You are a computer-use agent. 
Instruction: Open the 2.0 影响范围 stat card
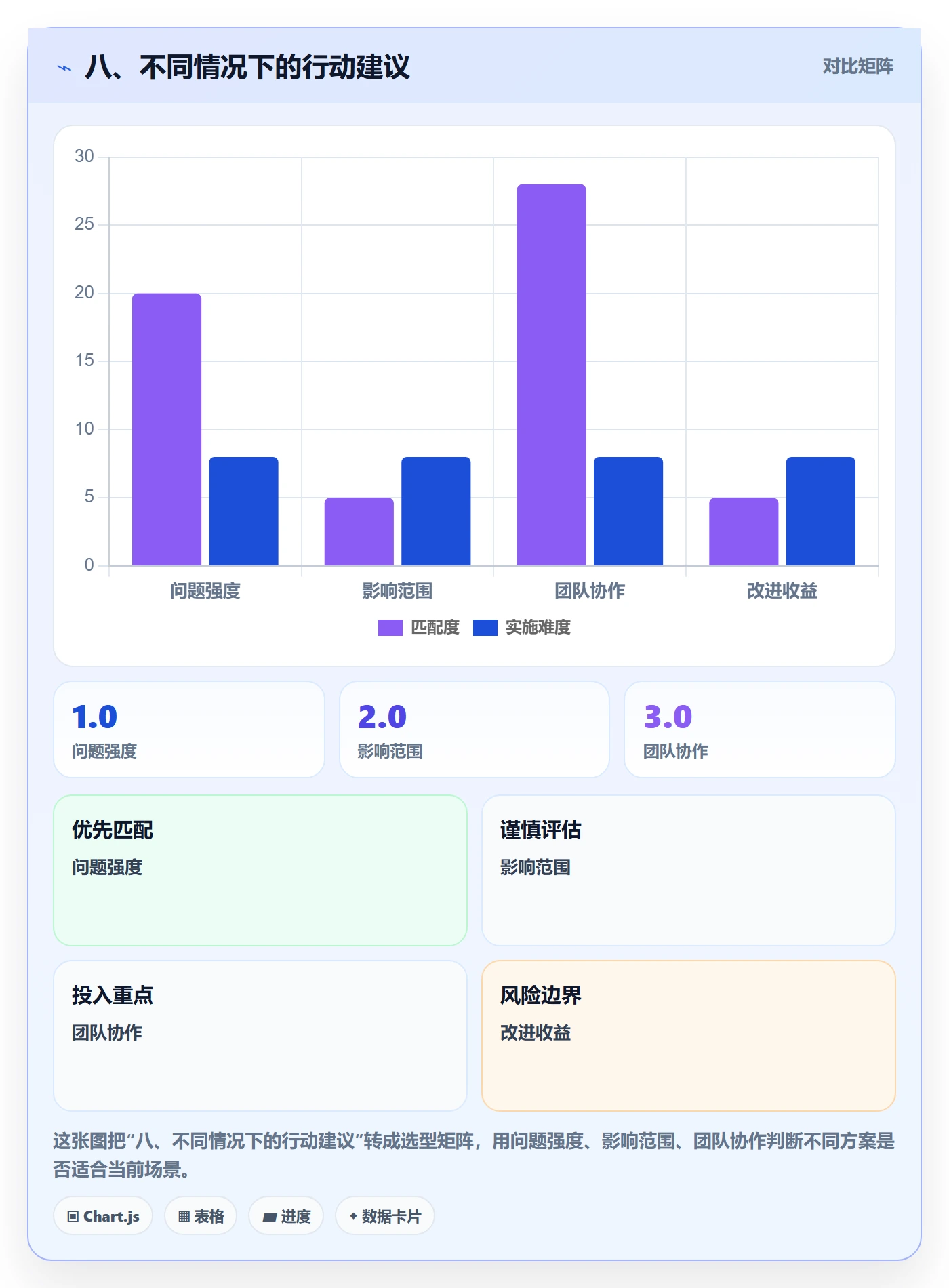474,729
